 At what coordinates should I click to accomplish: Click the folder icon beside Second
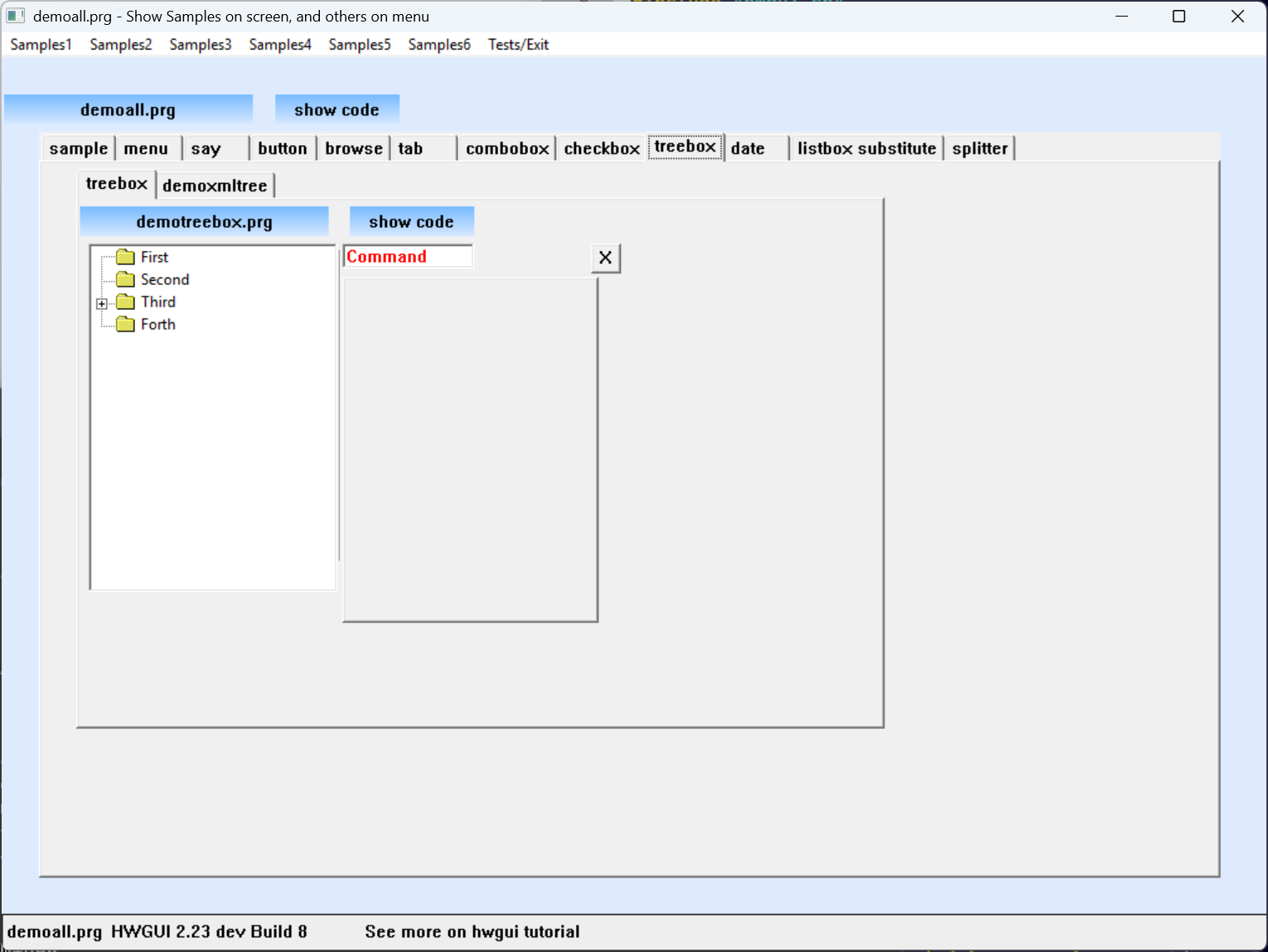(125, 279)
